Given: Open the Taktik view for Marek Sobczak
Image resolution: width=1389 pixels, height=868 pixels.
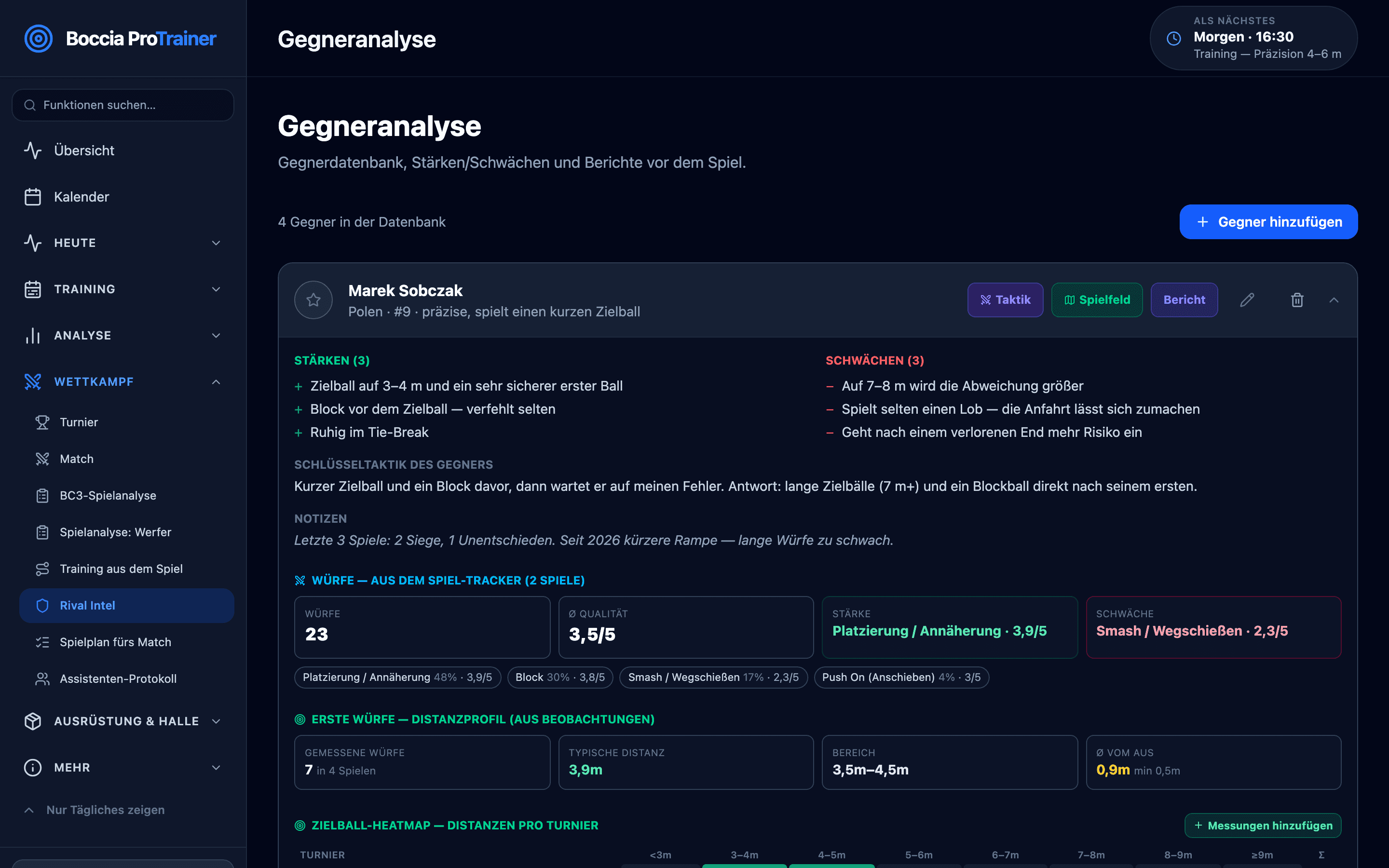Looking at the screenshot, I should pos(1006,299).
